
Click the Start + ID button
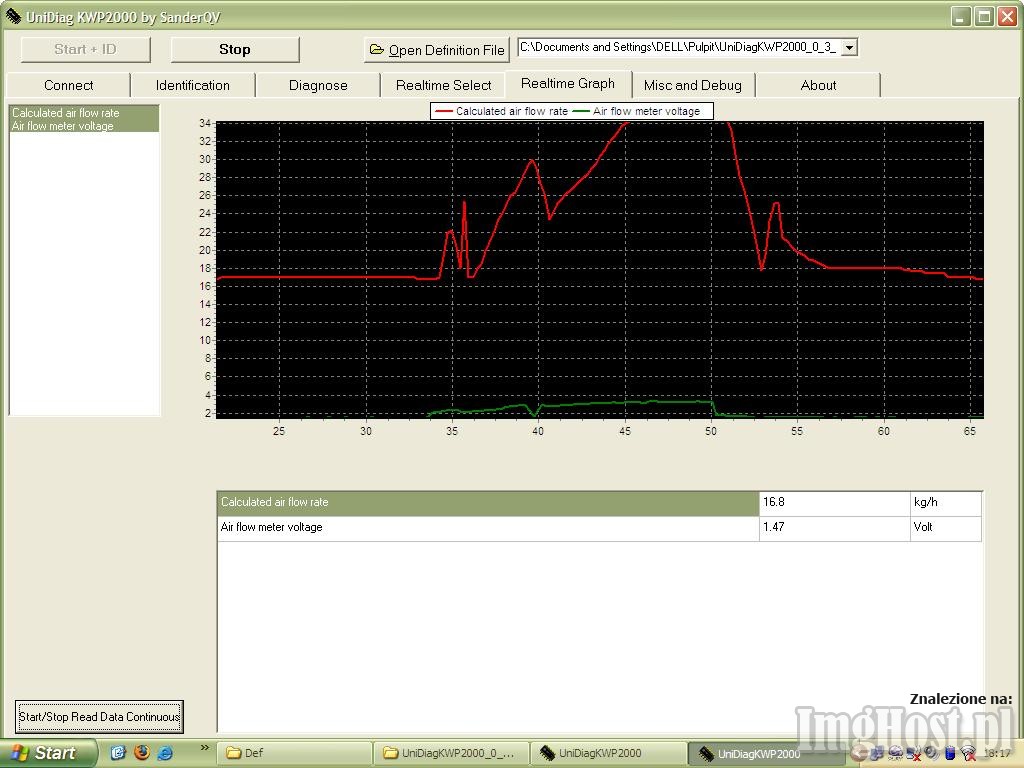tap(86, 50)
